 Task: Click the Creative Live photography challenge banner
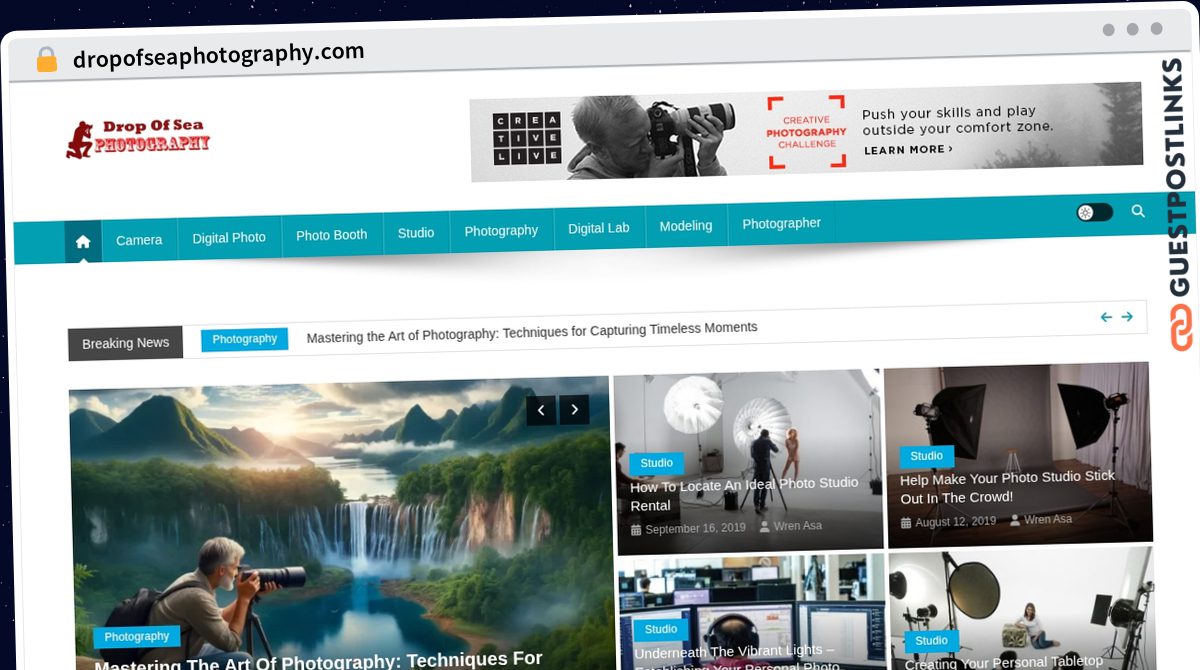coord(806,132)
